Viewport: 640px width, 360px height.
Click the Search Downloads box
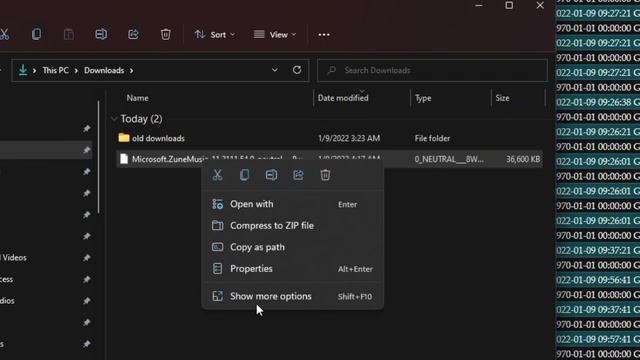432,70
